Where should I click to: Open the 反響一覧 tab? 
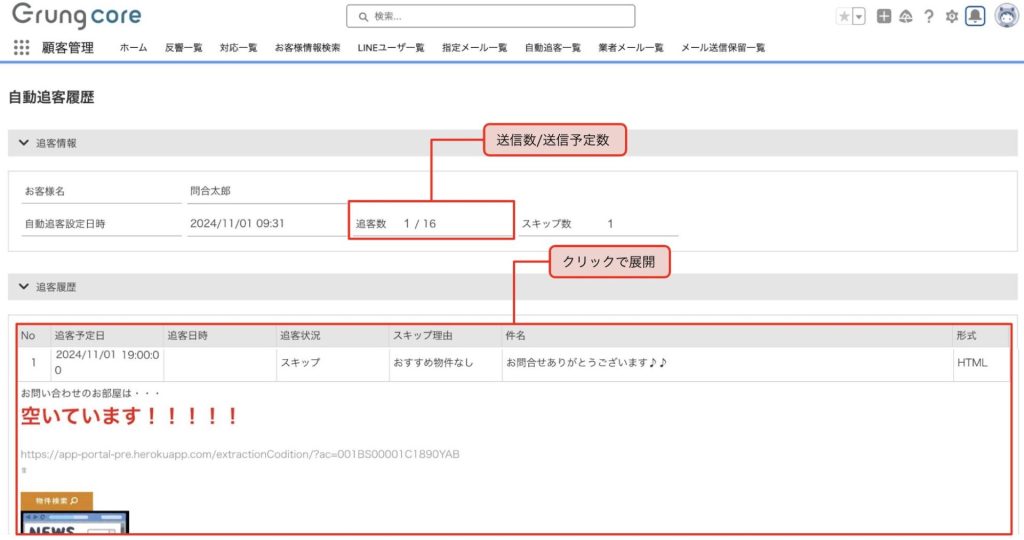click(x=184, y=48)
